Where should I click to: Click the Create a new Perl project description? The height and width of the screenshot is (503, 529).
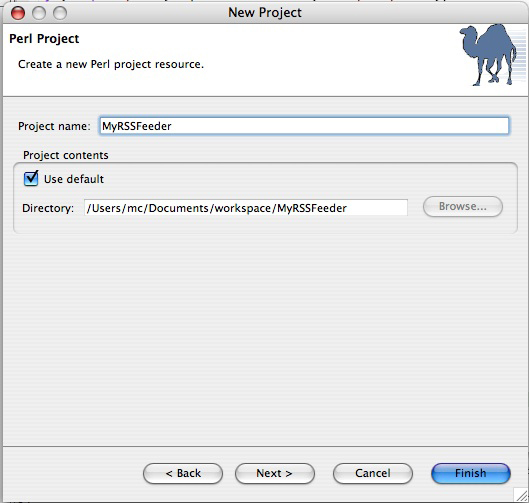[111, 64]
